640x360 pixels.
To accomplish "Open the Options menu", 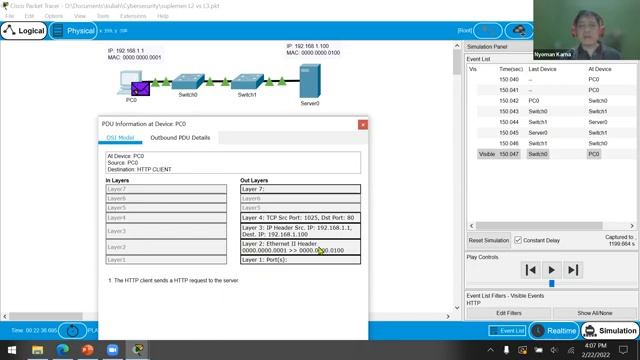I will [x=54, y=16].
